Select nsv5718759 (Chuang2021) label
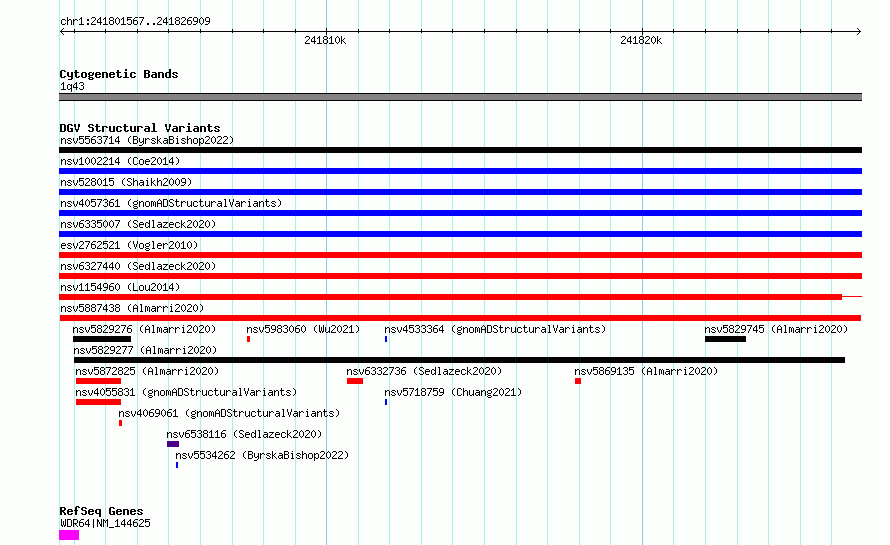 [x=453, y=392]
